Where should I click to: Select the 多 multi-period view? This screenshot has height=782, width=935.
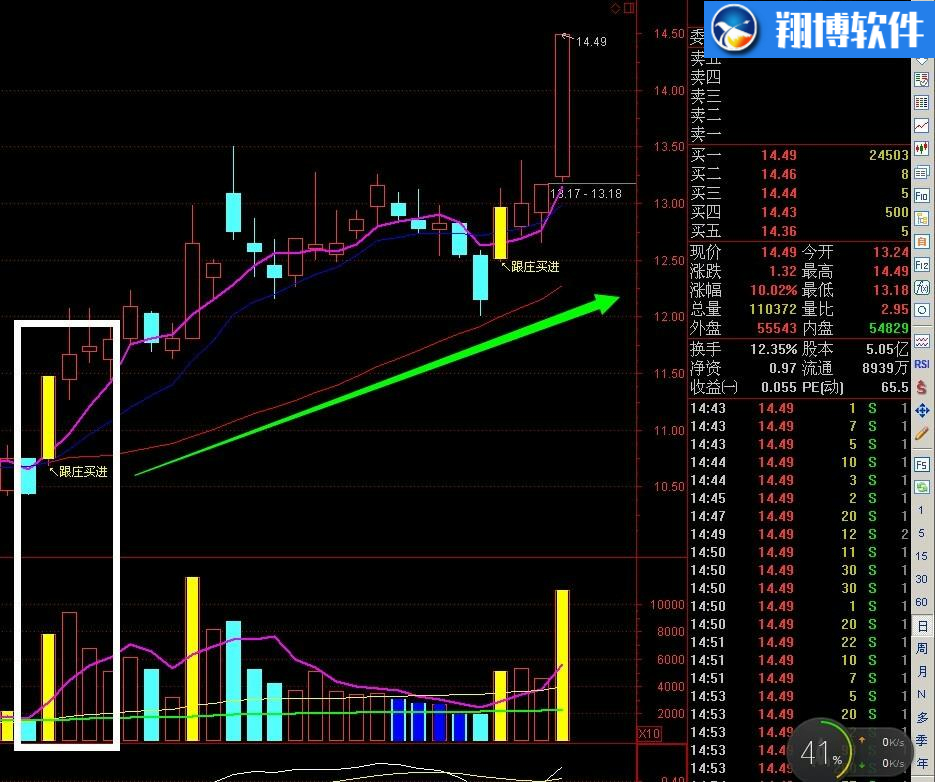click(x=922, y=718)
